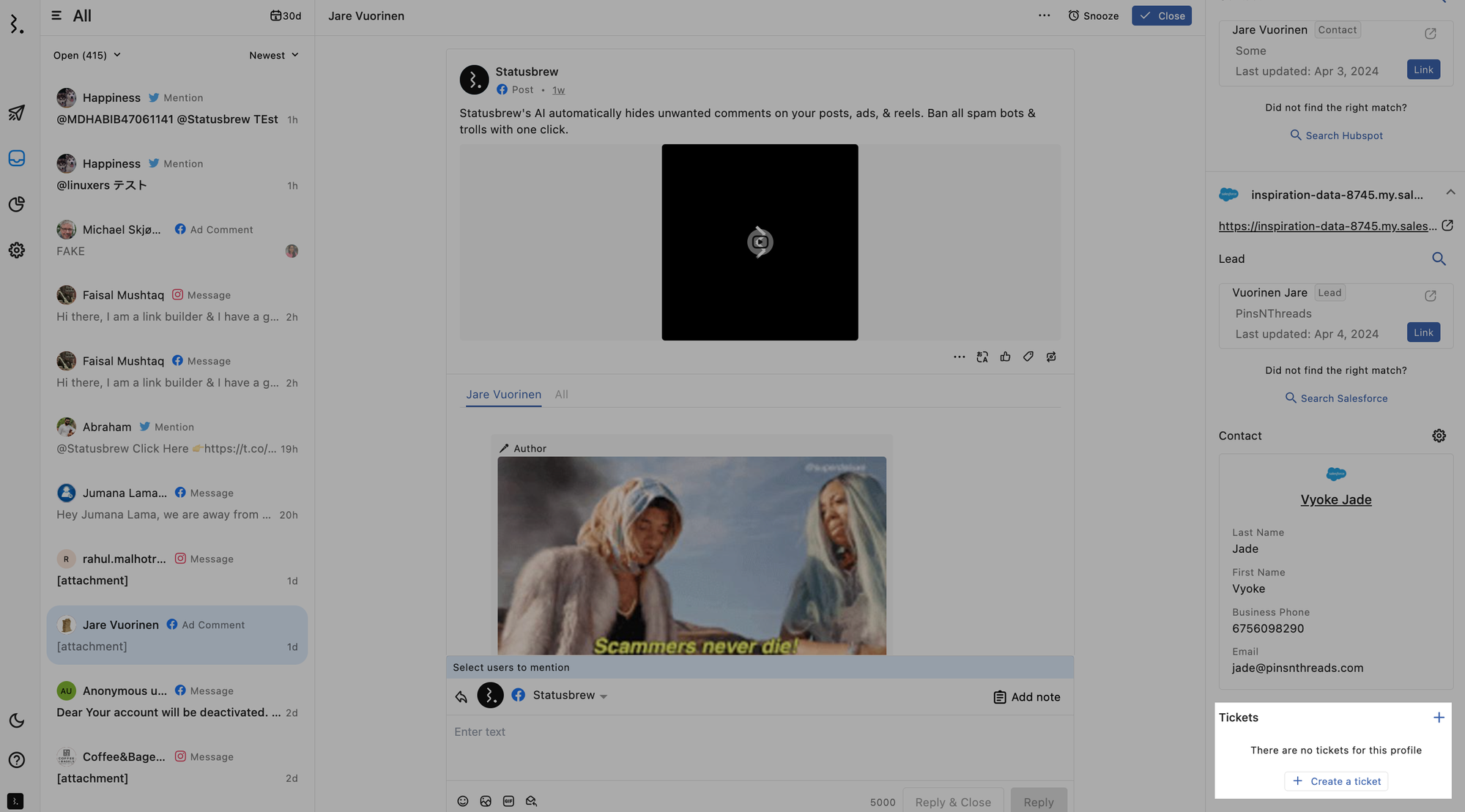Open the Publish paper-plane sidebar icon

click(17, 113)
